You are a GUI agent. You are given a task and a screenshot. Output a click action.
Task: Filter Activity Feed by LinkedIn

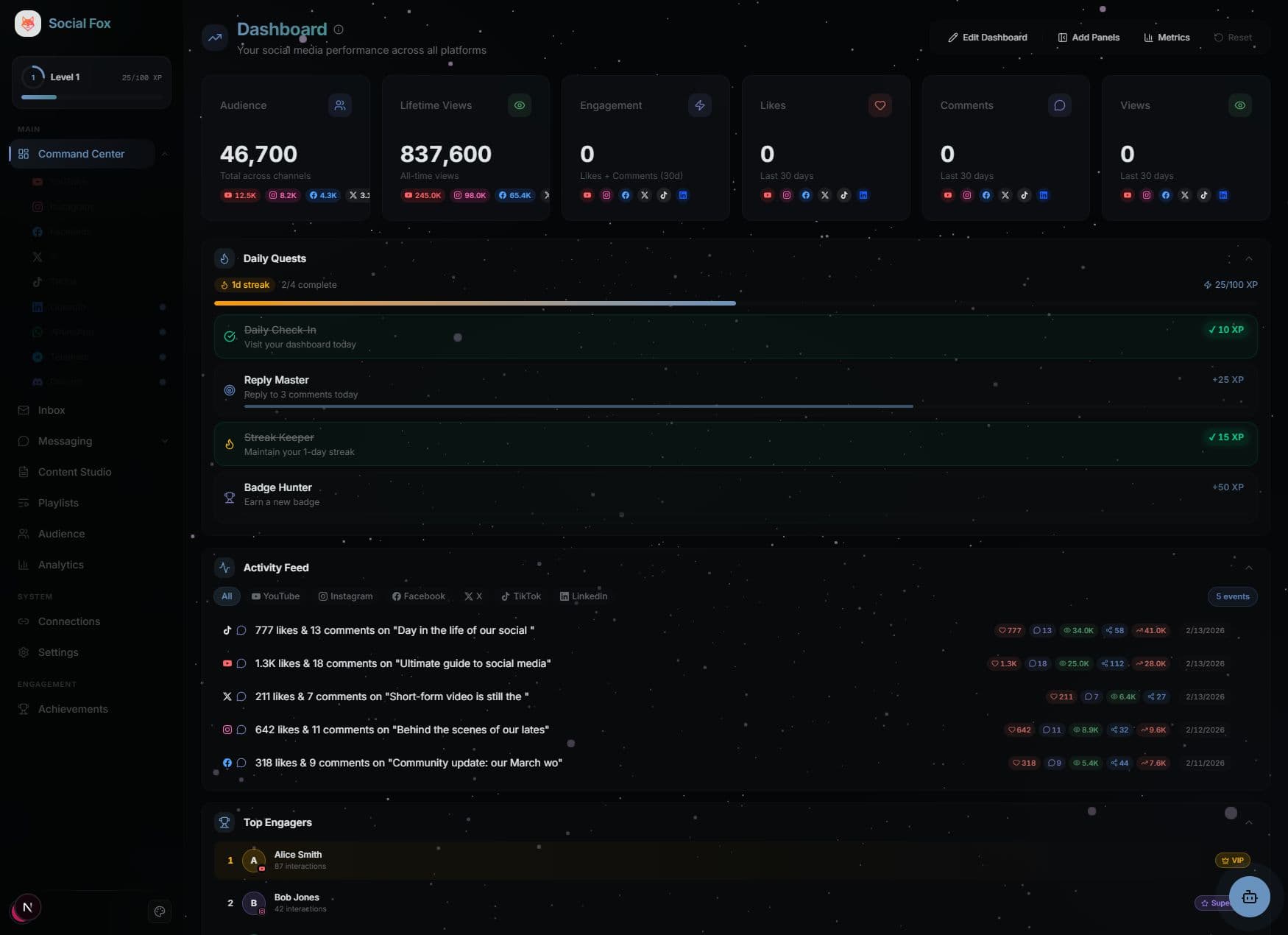(x=584, y=596)
